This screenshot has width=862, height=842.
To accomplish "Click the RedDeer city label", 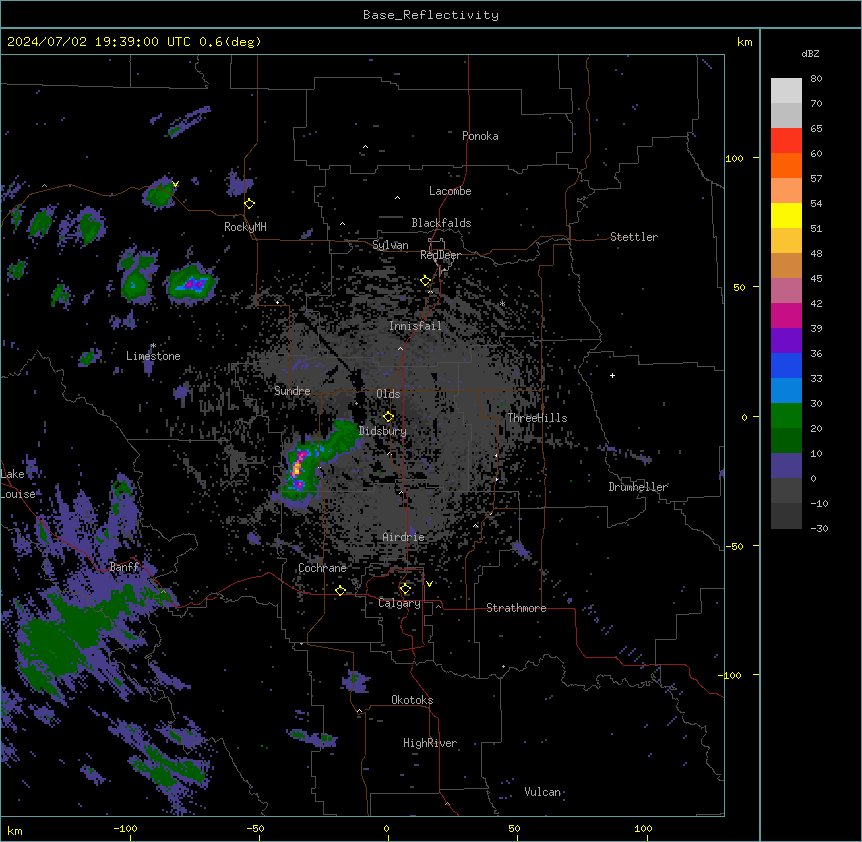I will [440, 255].
